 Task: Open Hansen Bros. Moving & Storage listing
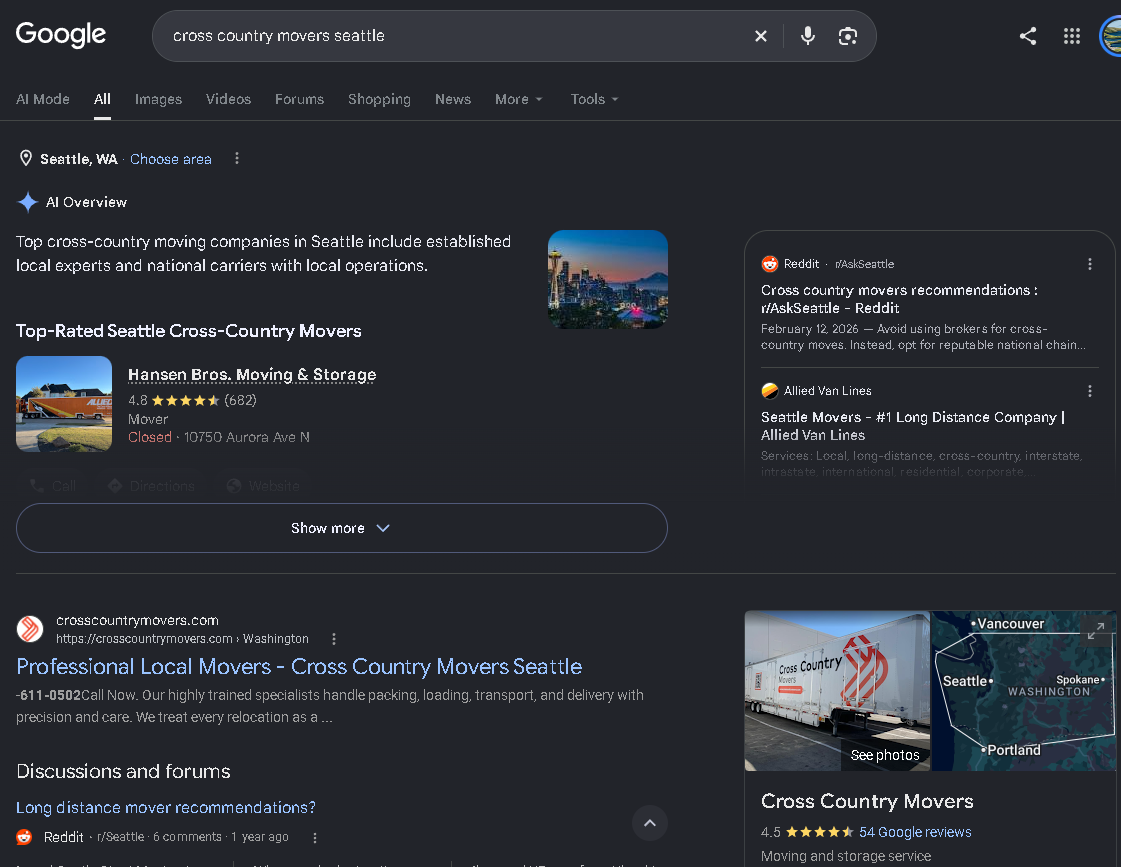[252, 375]
